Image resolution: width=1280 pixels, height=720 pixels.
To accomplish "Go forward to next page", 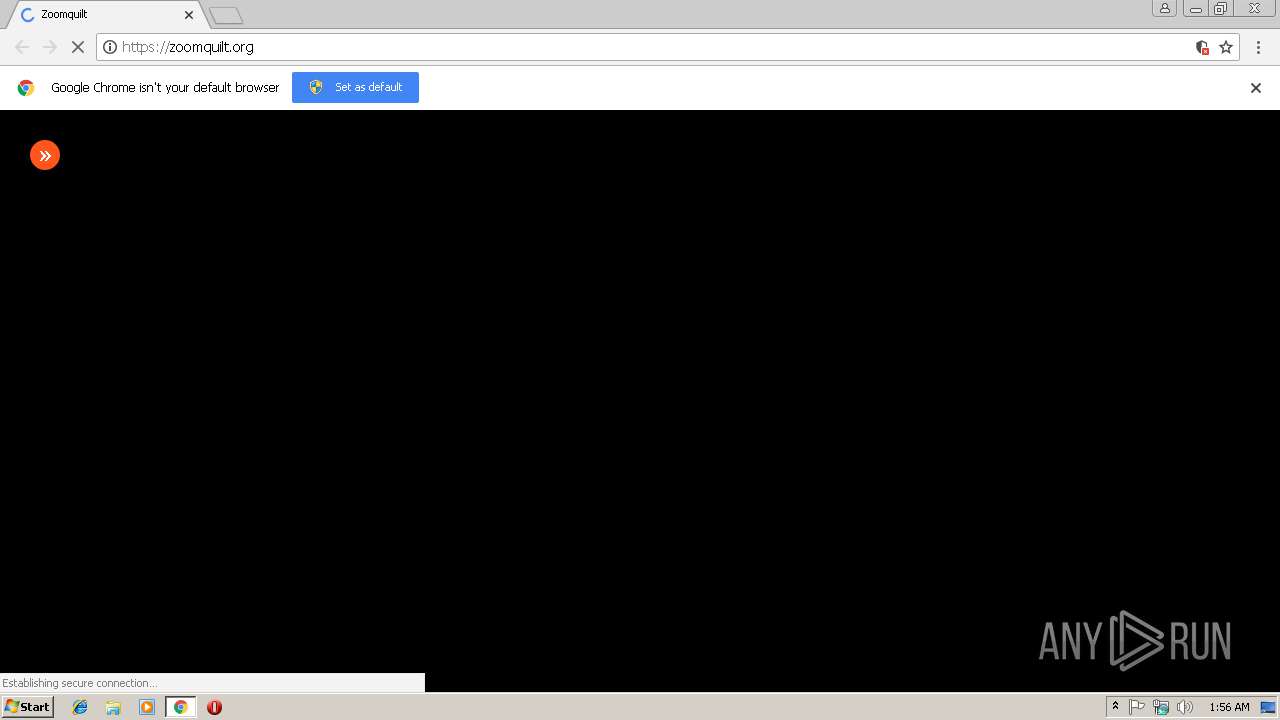I will point(49,47).
